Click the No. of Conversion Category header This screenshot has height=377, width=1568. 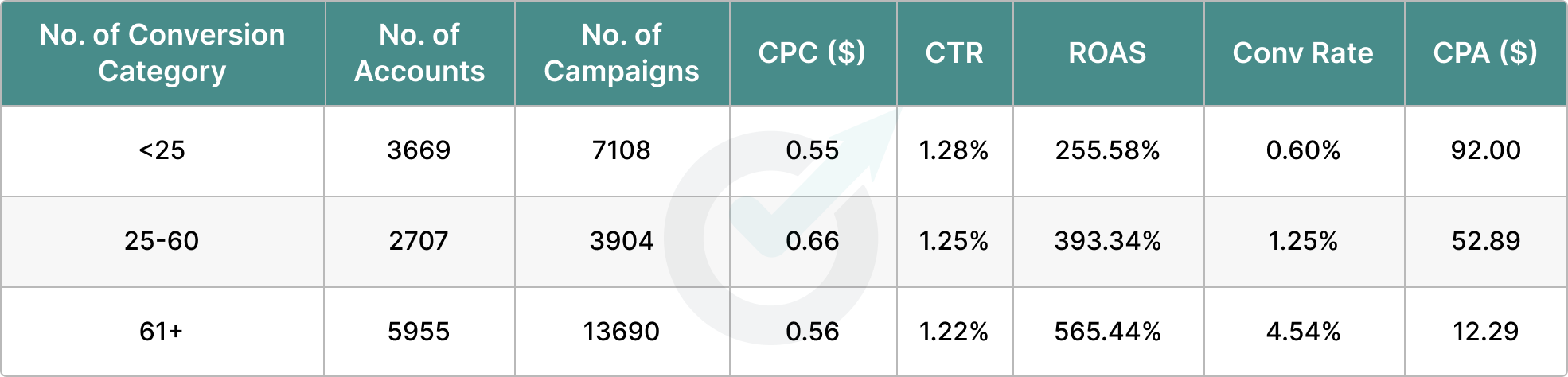pyautogui.click(x=162, y=52)
